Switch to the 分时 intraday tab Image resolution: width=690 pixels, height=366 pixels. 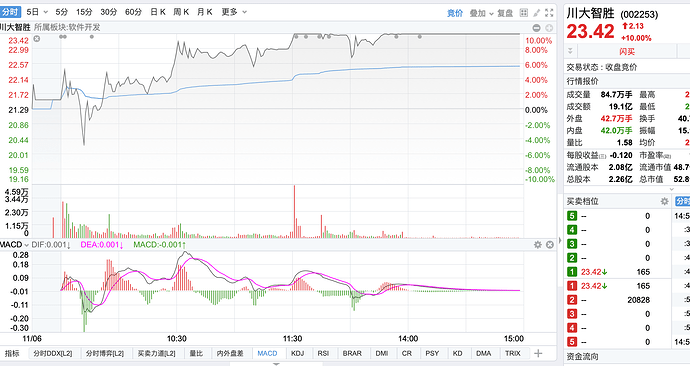10,12
